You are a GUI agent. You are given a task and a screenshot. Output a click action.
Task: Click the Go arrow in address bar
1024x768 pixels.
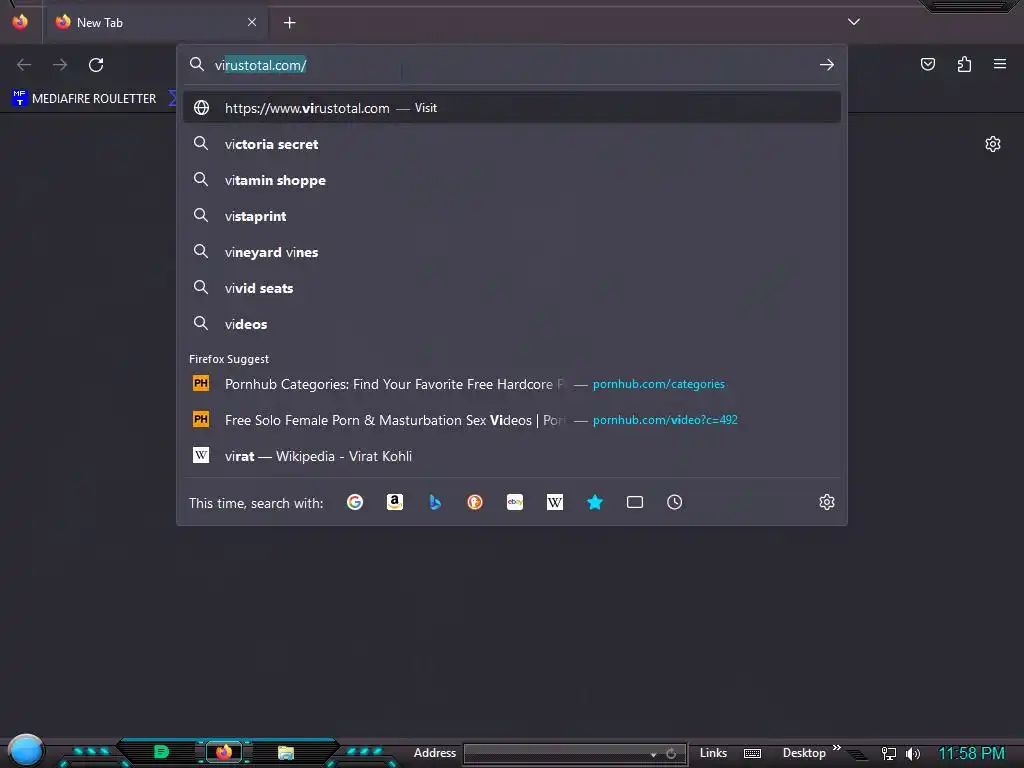[x=827, y=65]
